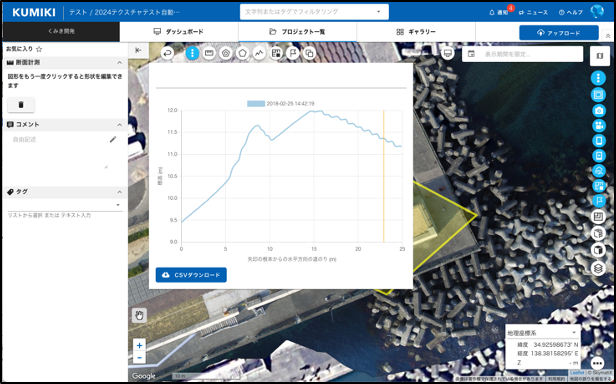Select the flag marker tool in top toolbar
Image resolution: width=616 pixels, height=384 pixels.
(293, 53)
